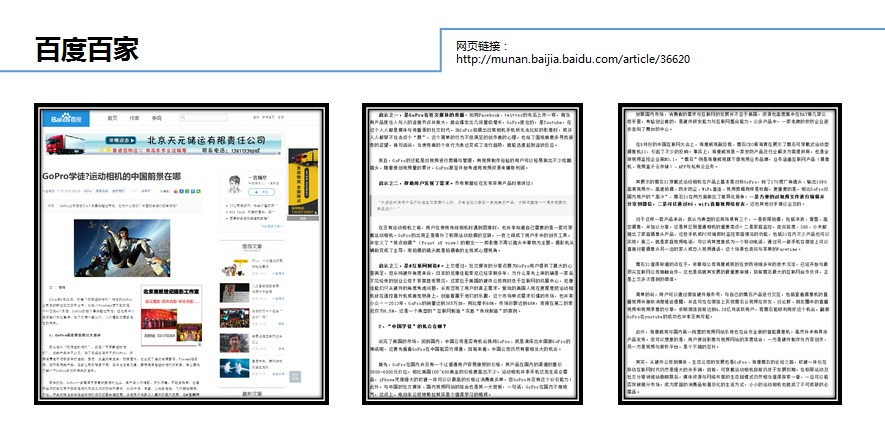Click the 北京赛熙世纪摄影工作室 inline ad
The height and width of the screenshot is (439, 885).
point(171,315)
